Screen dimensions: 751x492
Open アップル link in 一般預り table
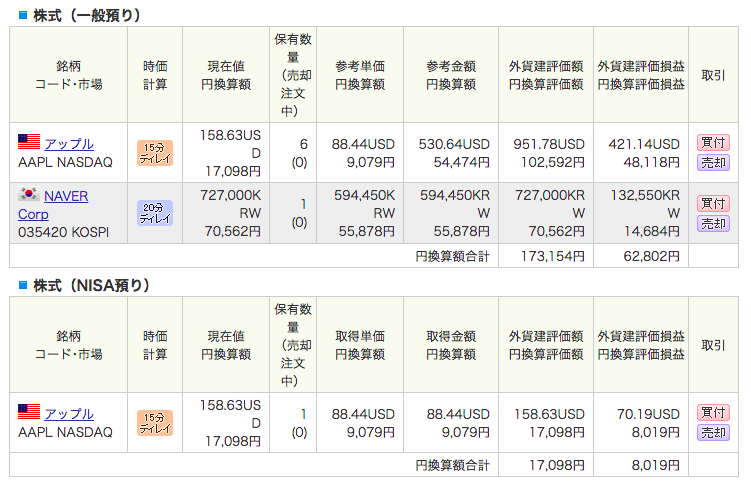pos(69,144)
